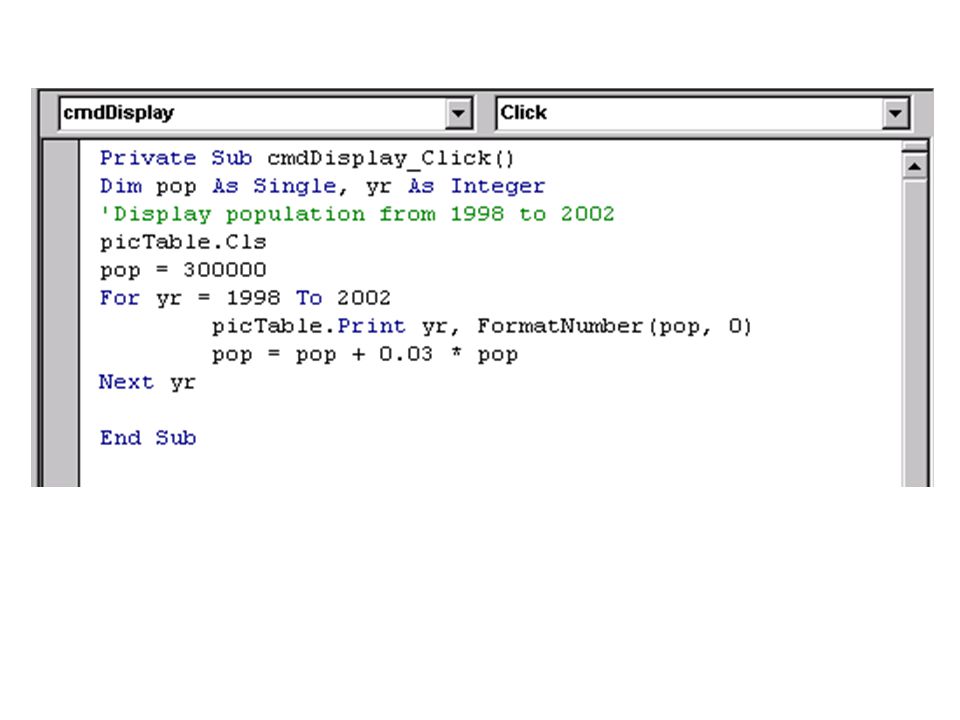Click the Click procedure combo box field
Image resolution: width=960 pixels, height=720 pixels.
(703, 113)
